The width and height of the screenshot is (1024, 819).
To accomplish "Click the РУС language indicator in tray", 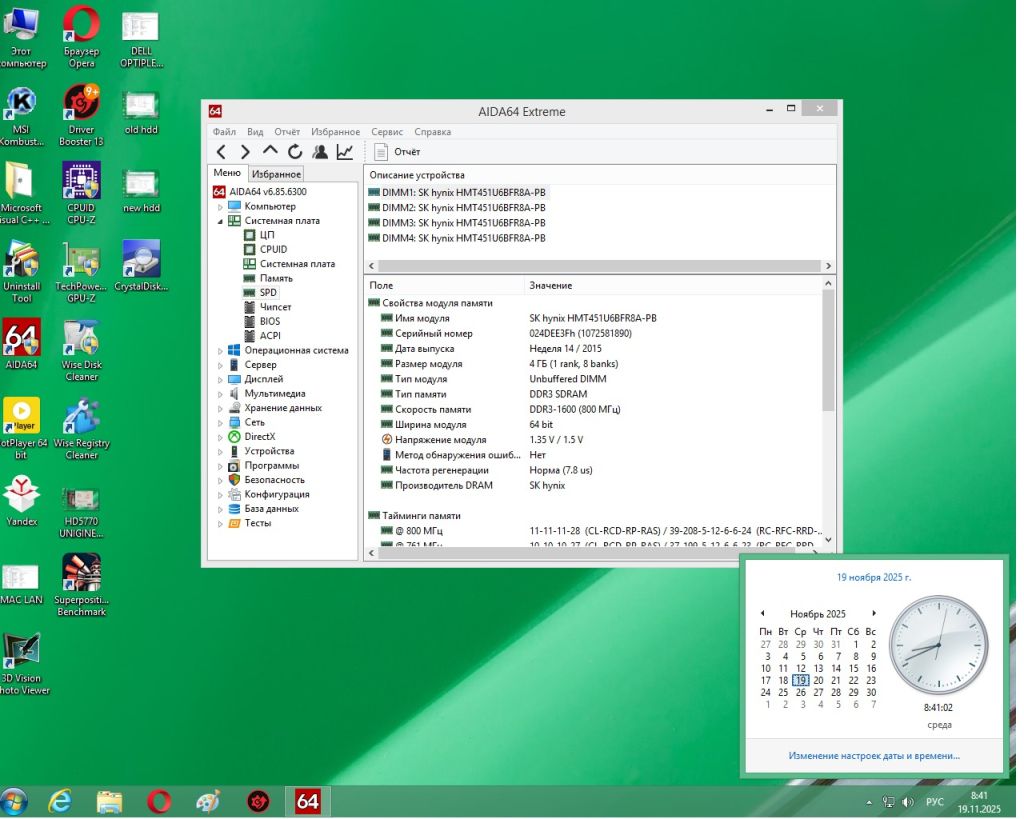I will 935,802.
